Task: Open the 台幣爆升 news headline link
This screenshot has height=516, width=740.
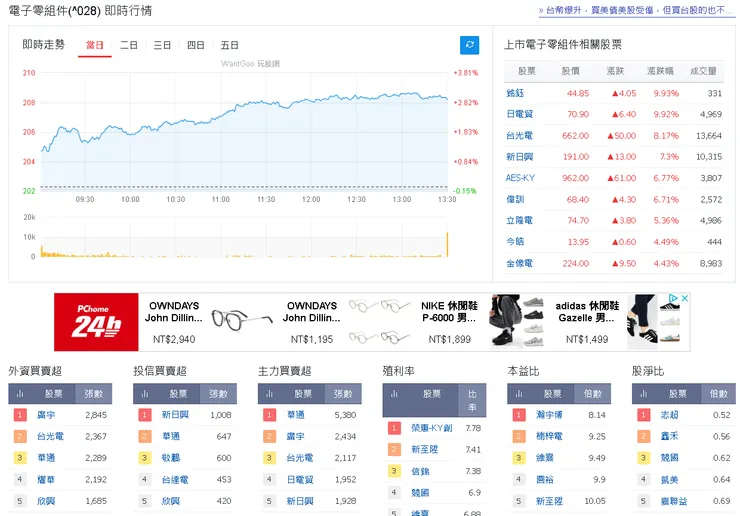Action: coord(636,10)
